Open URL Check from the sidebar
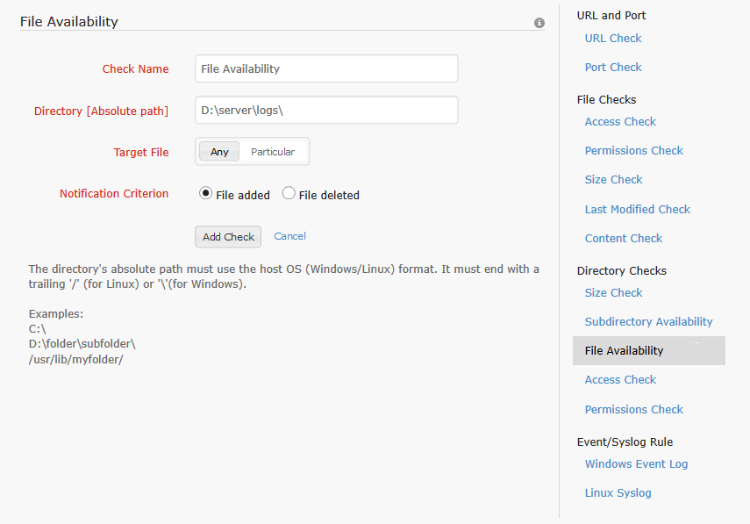750x524 pixels. click(x=613, y=38)
